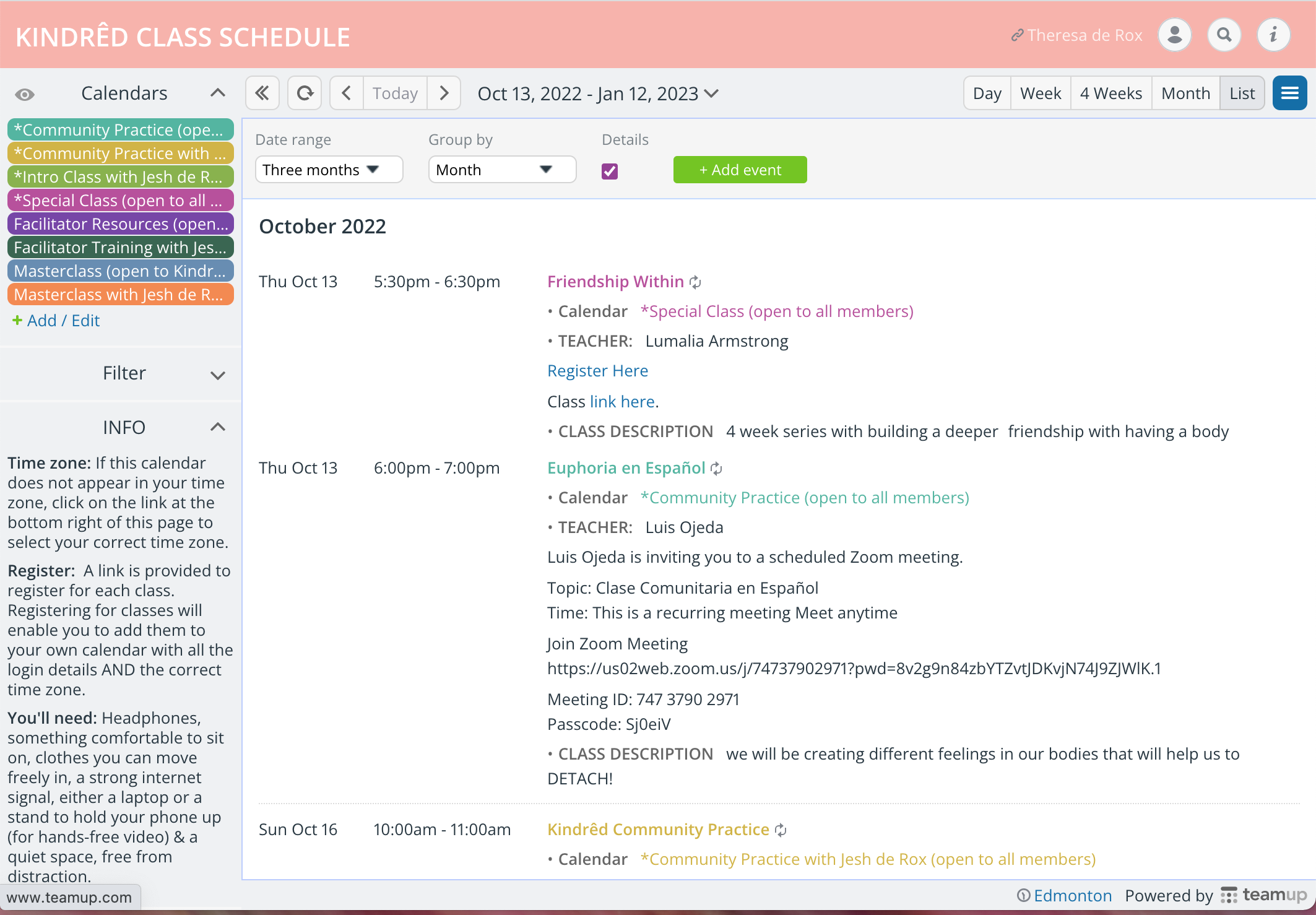This screenshot has height=915, width=1316.
Task: Click the orange Masterclass with Jesh calendar swatch
Action: pyautogui.click(x=121, y=295)
